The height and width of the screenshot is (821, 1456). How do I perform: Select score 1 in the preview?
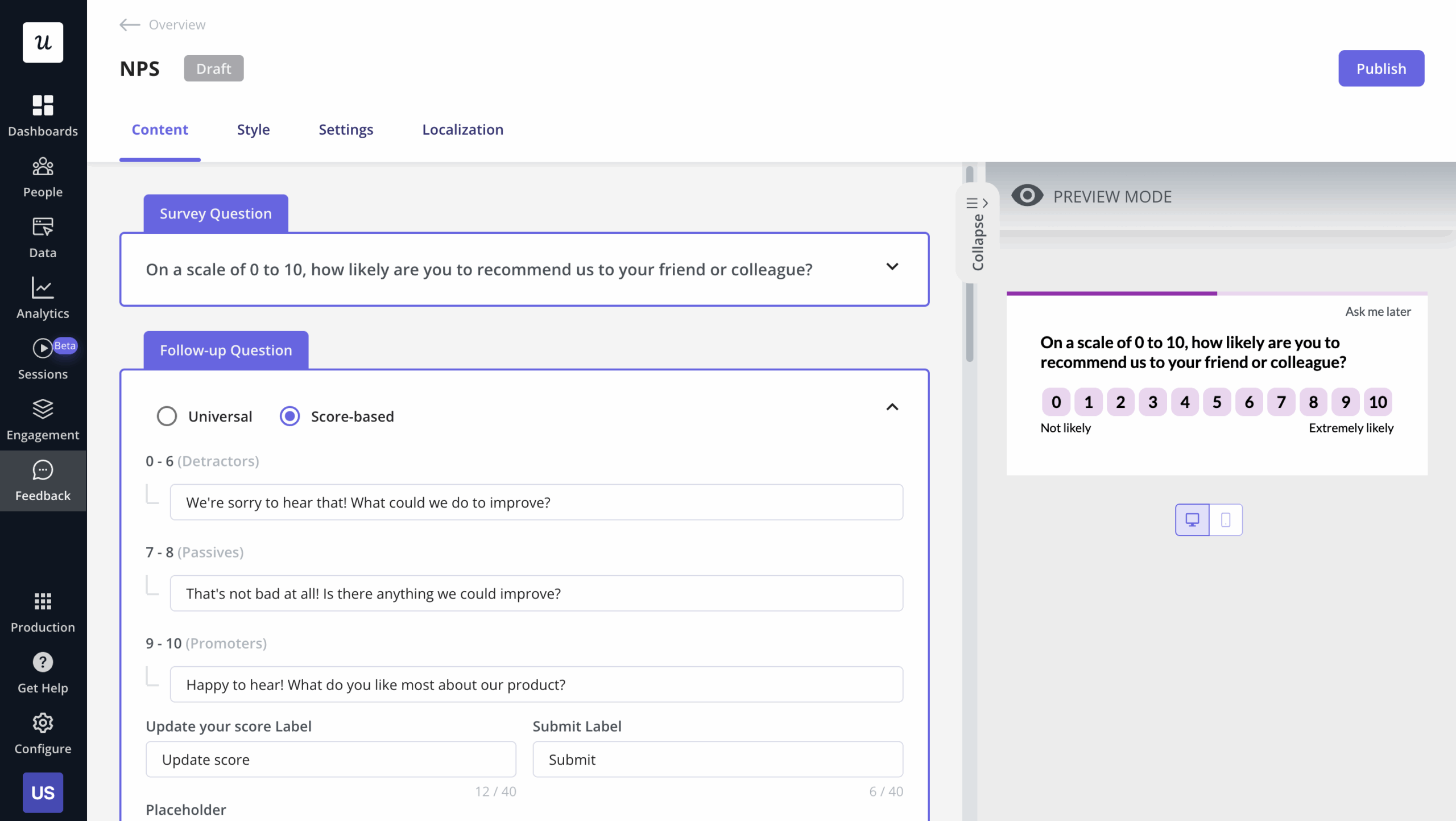tap(1089, 402)
